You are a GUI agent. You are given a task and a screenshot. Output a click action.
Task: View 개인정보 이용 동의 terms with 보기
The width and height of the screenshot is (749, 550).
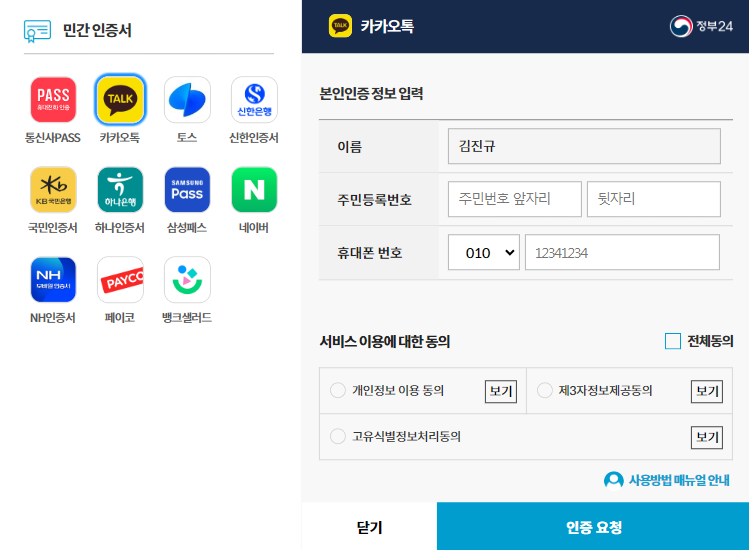(x=501, y=391)
